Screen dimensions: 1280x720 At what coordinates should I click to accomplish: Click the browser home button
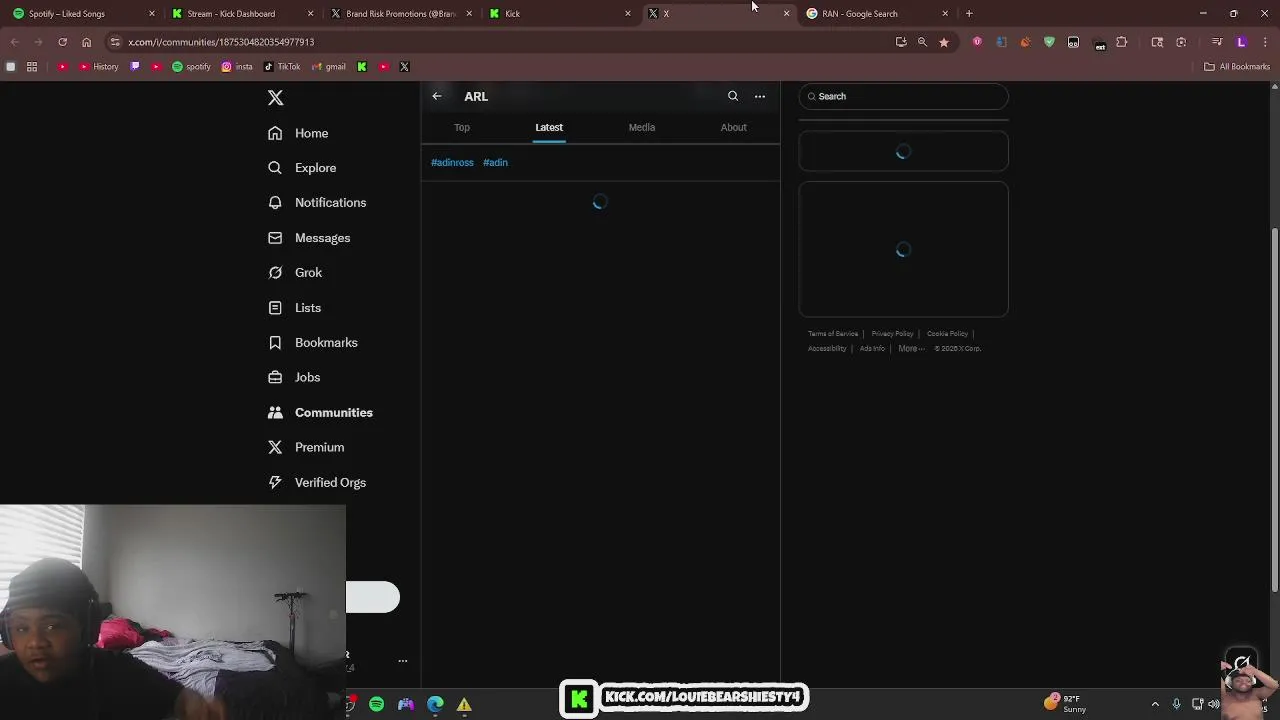[x=86, y=42]
